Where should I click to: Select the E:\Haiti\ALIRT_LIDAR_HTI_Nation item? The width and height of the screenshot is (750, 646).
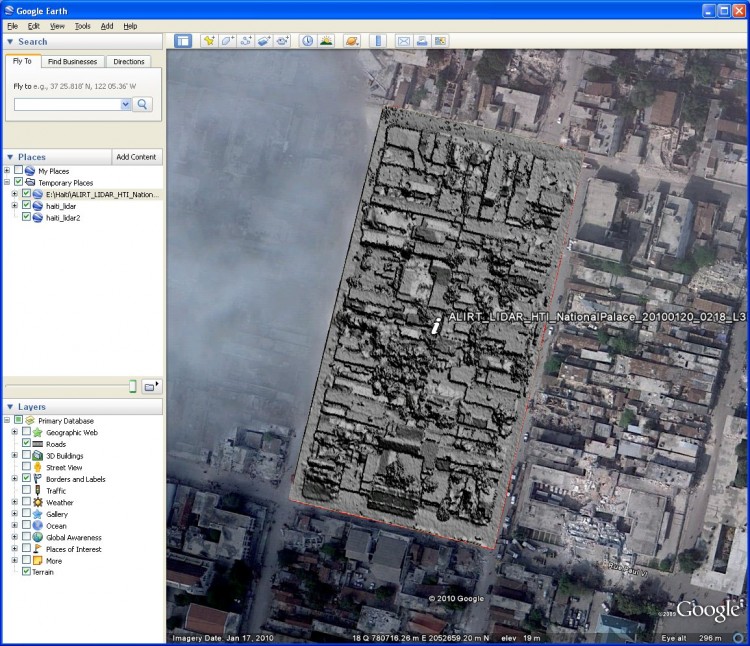(102, 194)
